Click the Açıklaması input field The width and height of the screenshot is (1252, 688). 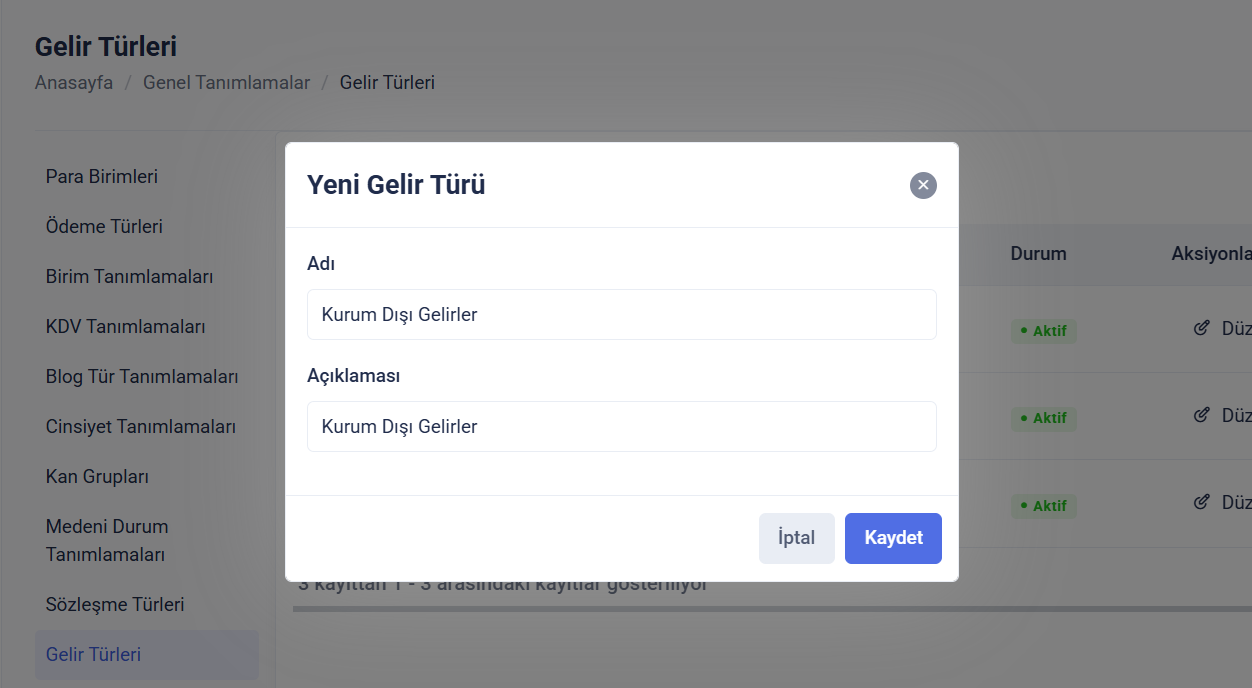click(621, 427)
